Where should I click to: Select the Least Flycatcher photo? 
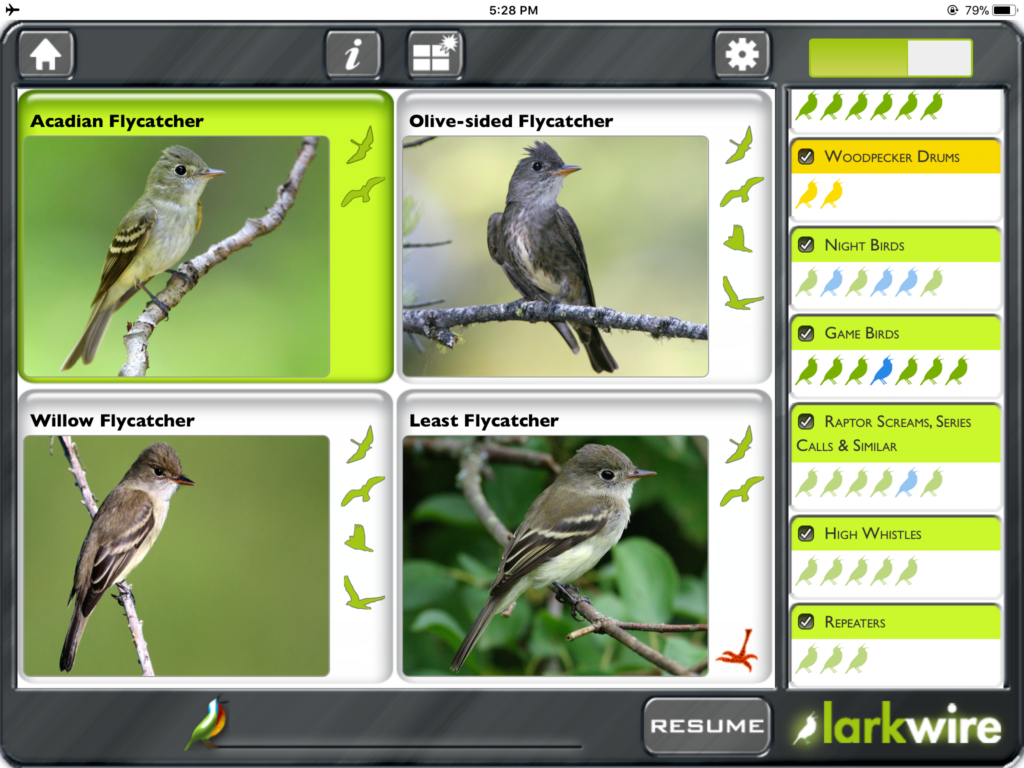555,556
